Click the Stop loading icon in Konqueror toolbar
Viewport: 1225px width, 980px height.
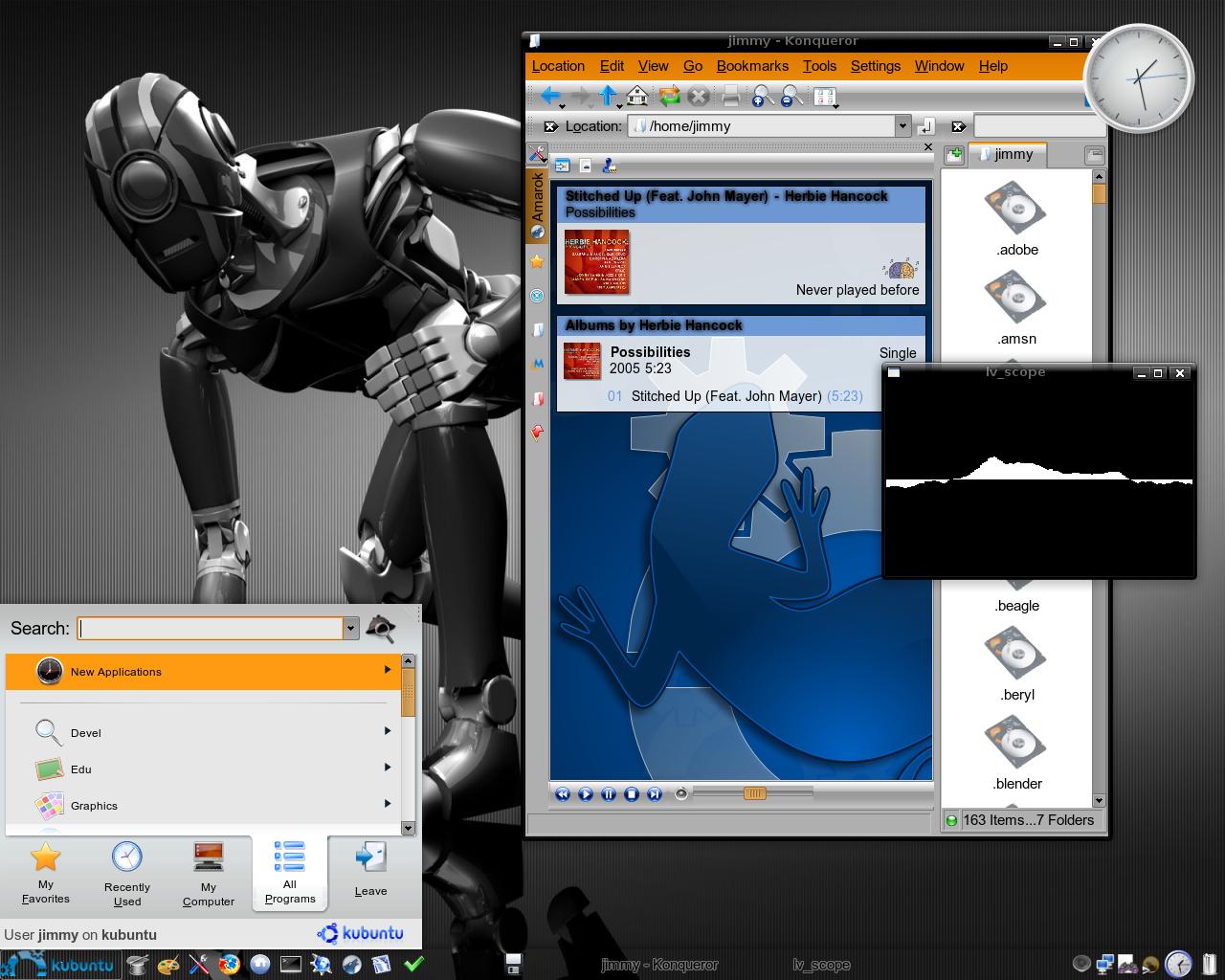(700, 96)
